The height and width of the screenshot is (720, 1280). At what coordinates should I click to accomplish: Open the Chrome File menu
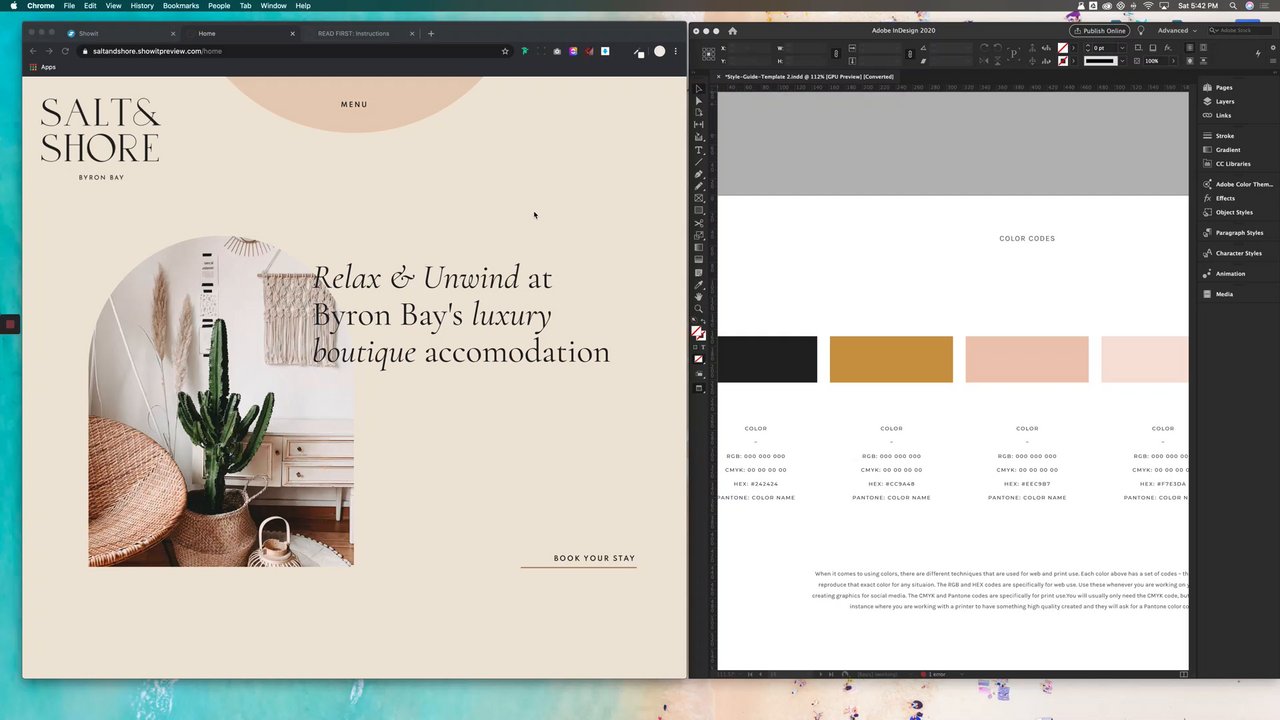(69, 6)
